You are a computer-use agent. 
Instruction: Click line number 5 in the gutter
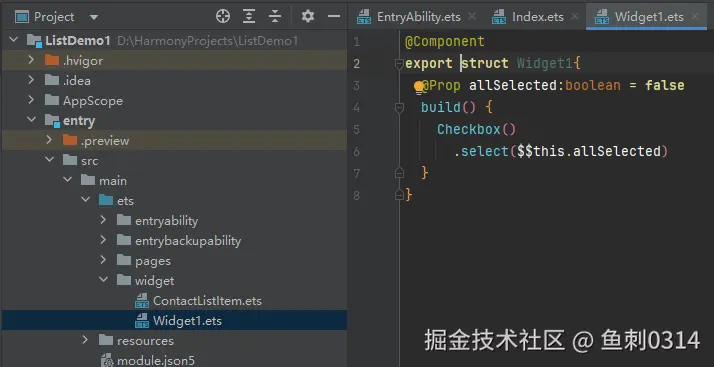tap(357, 129)
